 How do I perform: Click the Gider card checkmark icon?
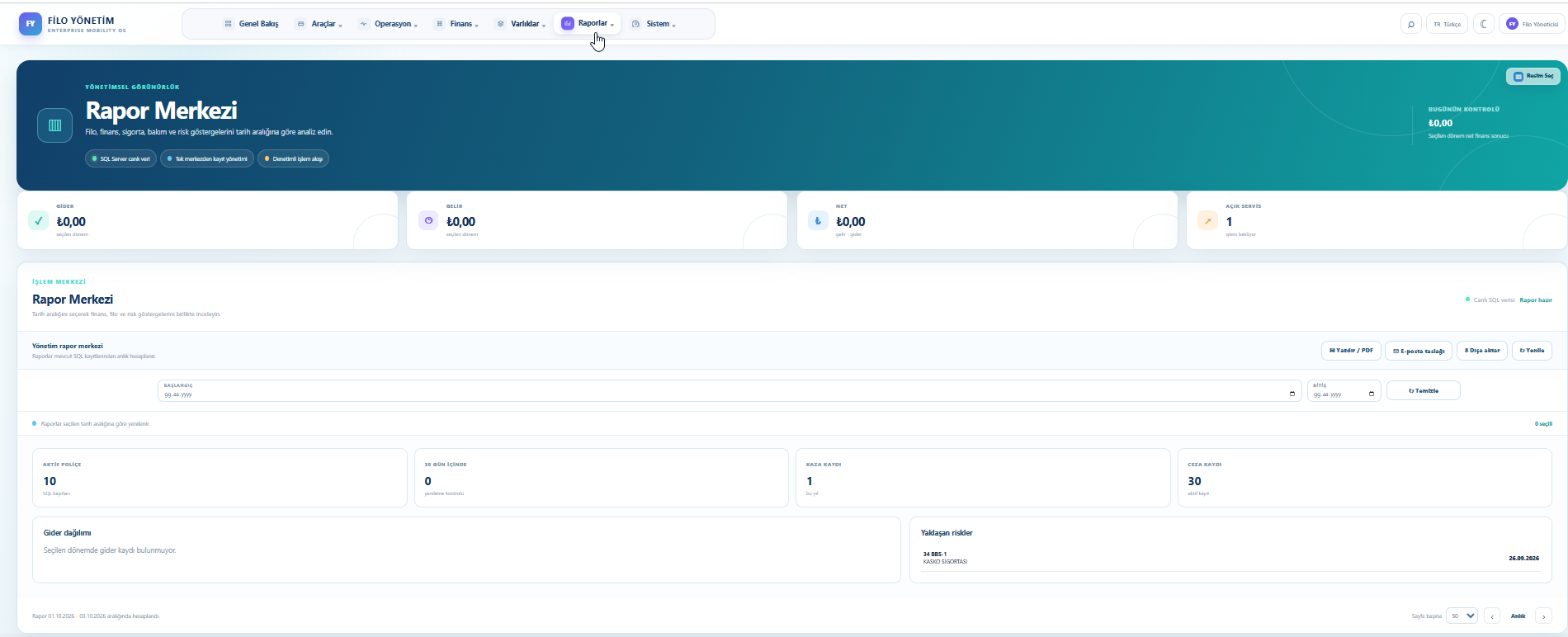(x=39, y=220)
